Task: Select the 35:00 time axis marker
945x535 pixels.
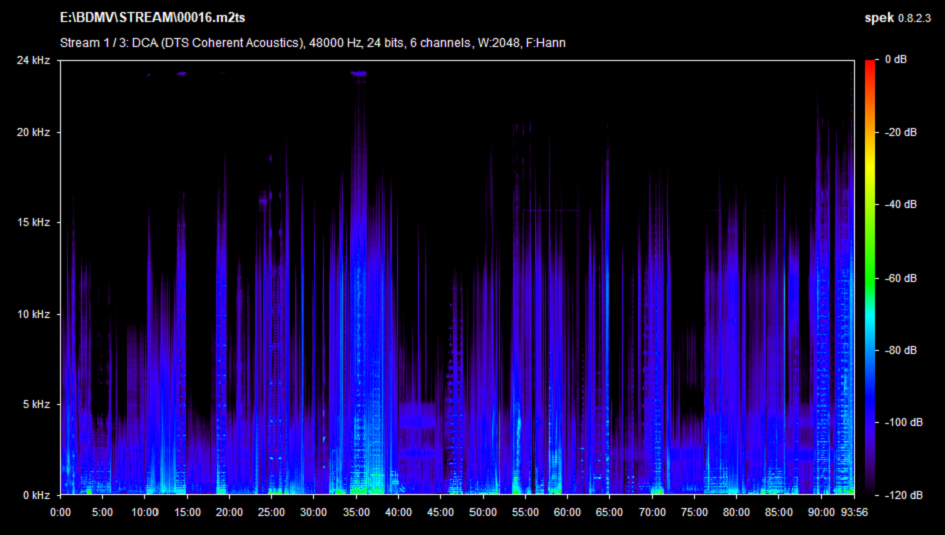Action: pyautogui.click(x=356, y=512)
